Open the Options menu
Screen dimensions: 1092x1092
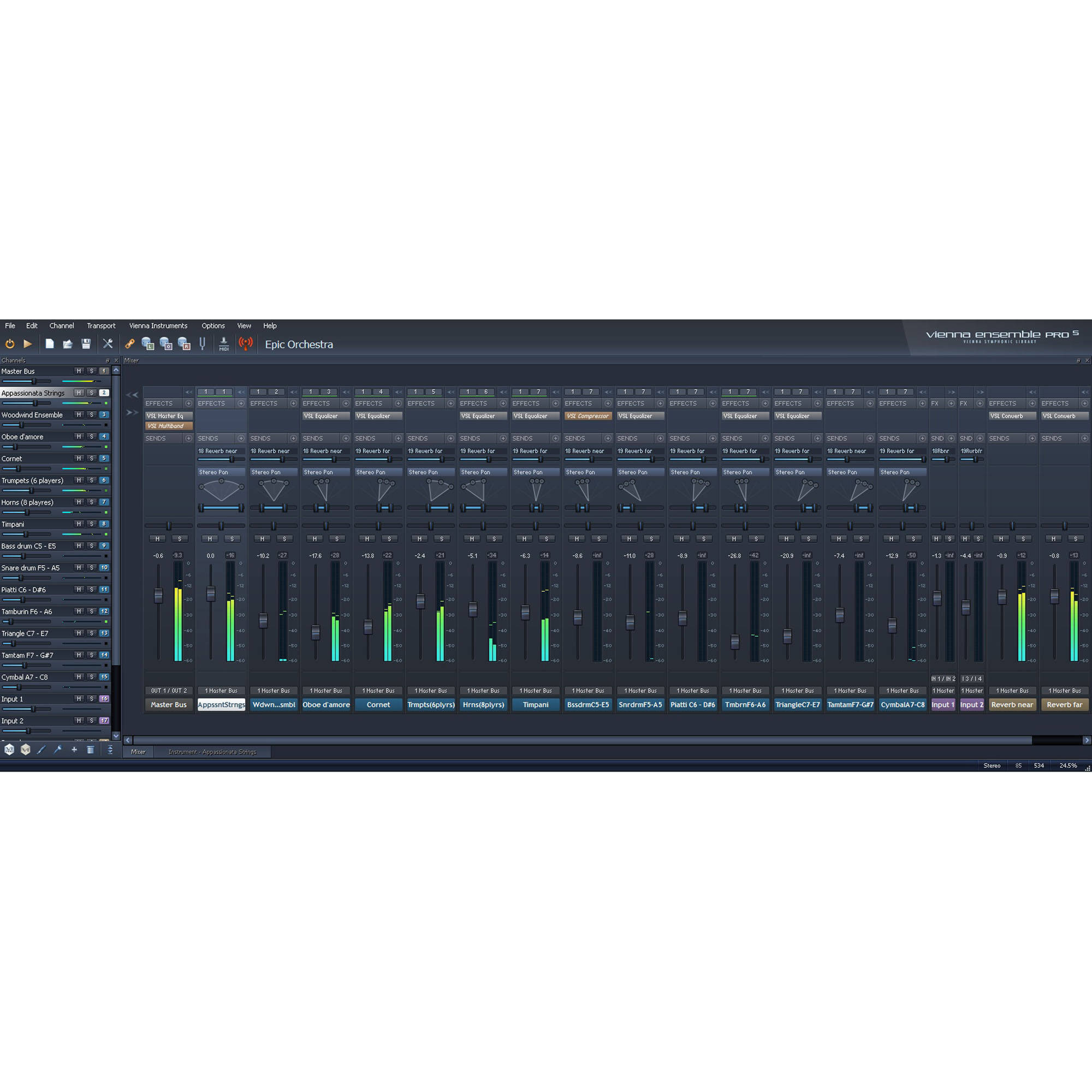coord(213,325)
